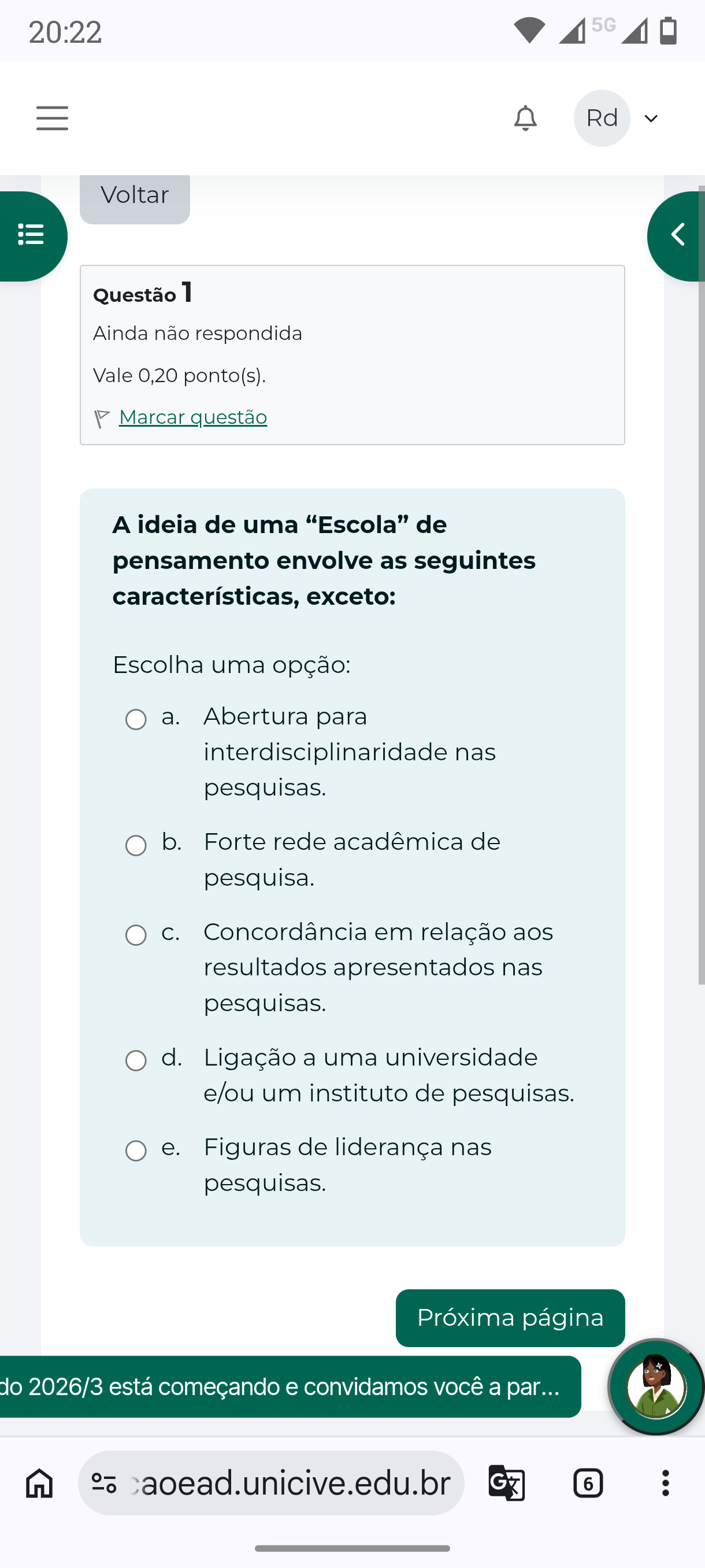
Task: Open browser three-dot overflow menu
Action: pos(666,1483)
